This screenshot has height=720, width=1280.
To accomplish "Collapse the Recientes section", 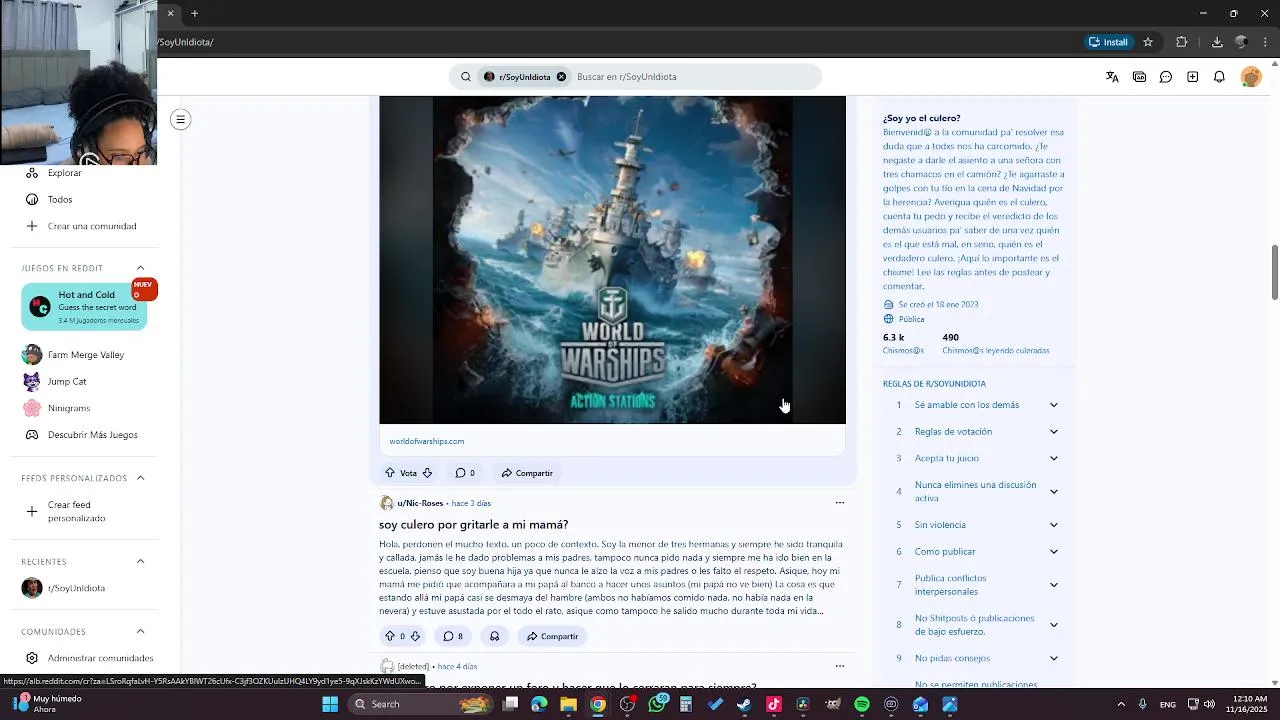I will (x=140, y=562).
